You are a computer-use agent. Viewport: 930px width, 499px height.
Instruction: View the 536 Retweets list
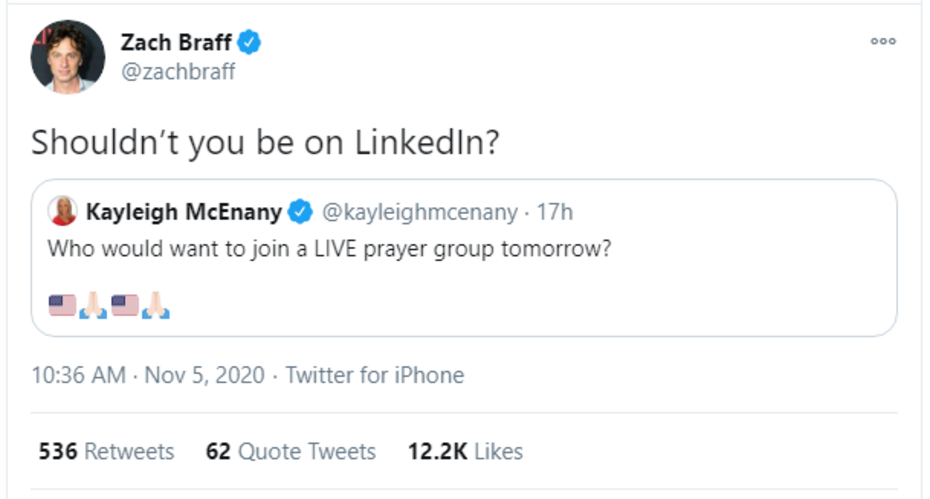click(106, 452)
